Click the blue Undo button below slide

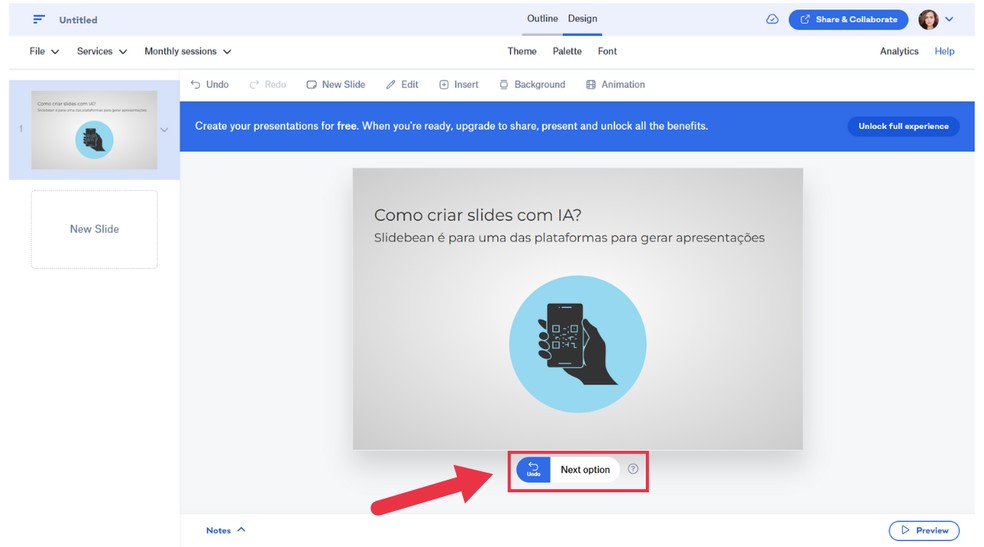click(x=533, y=470)
